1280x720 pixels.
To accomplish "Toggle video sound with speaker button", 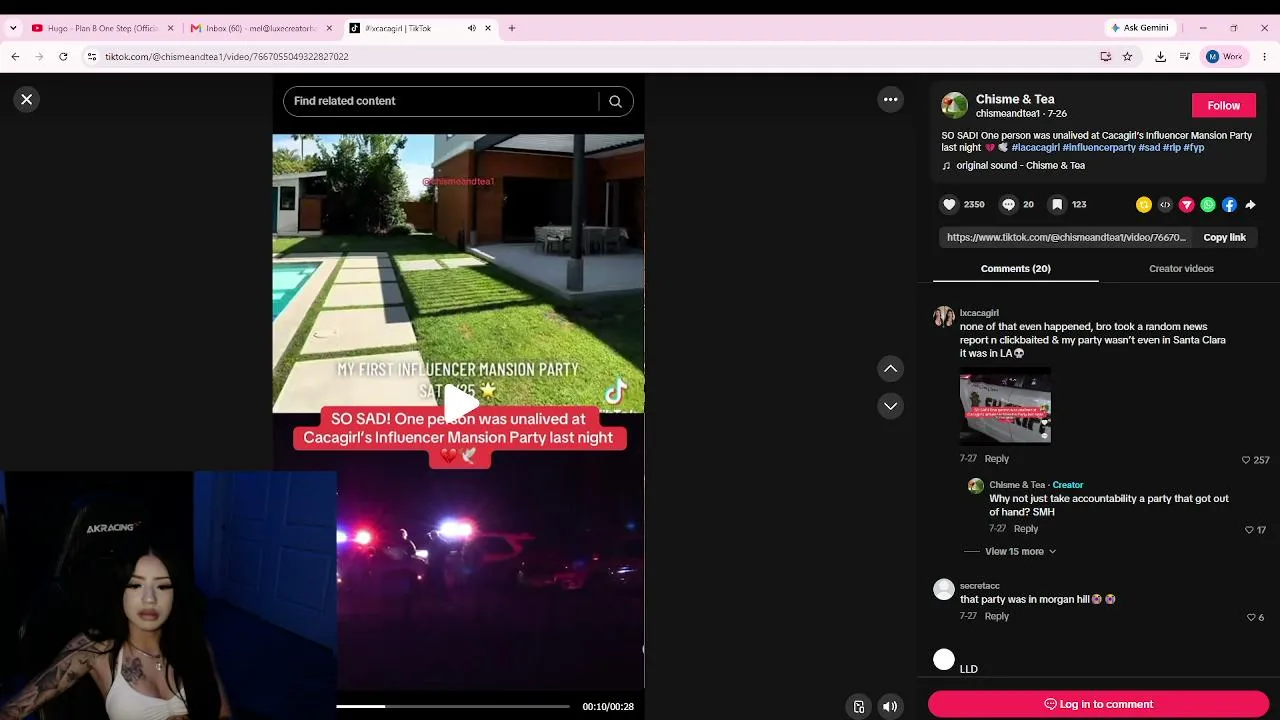I will (x=889, y=707).
